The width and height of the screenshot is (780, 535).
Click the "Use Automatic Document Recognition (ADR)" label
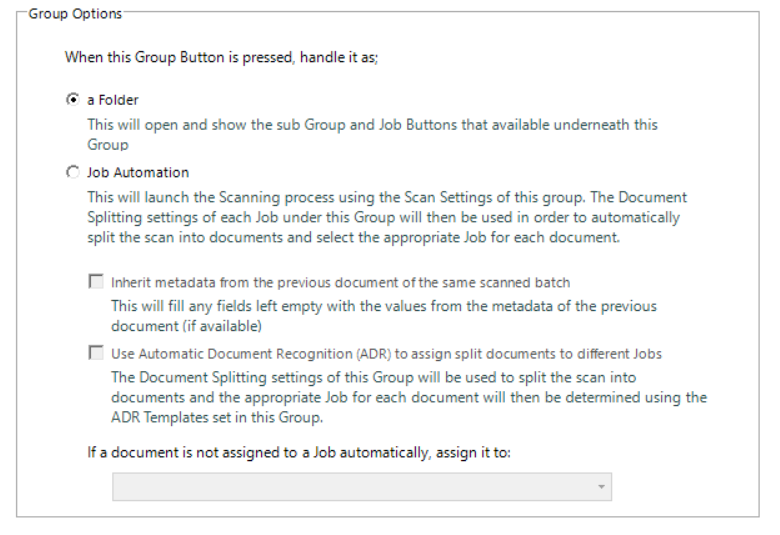pyautogui.click(x=387, y=353)
